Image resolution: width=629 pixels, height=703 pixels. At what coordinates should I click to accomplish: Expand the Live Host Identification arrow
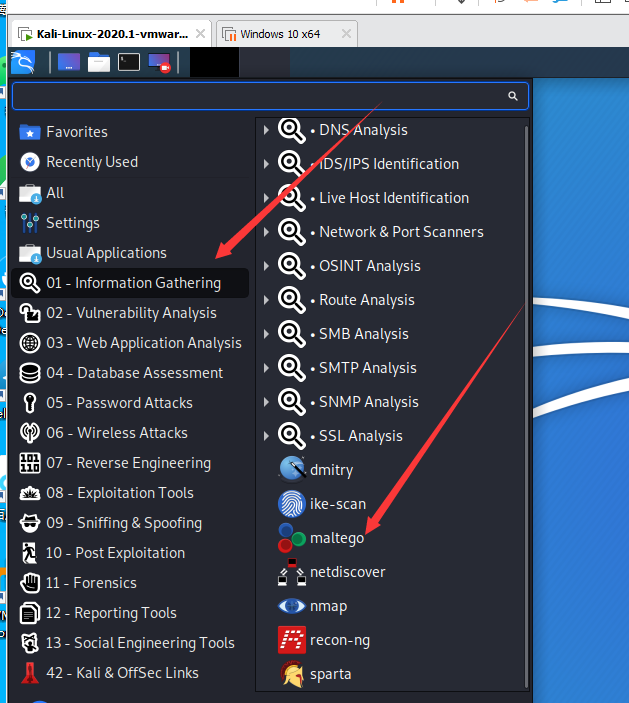[x=266, y=198]
